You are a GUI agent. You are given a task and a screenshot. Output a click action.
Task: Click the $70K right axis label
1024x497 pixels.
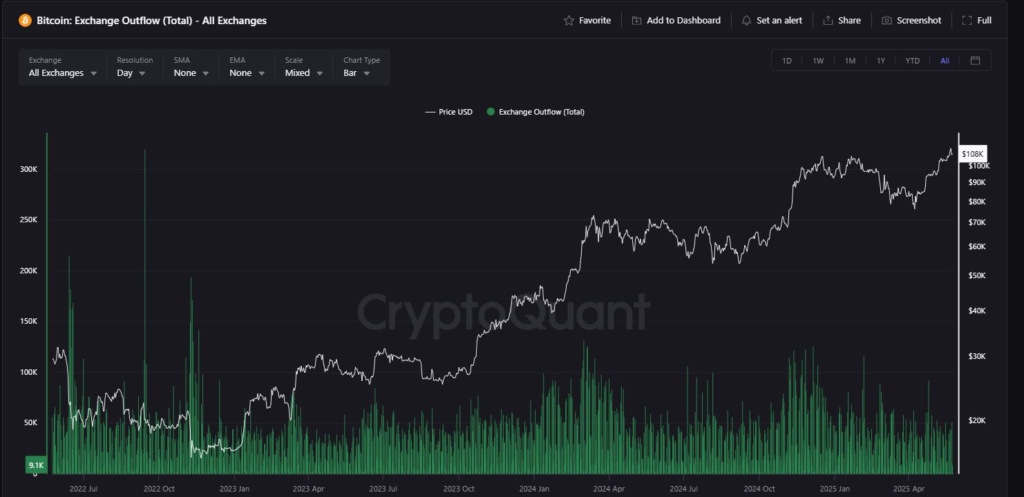coord(977,222)
